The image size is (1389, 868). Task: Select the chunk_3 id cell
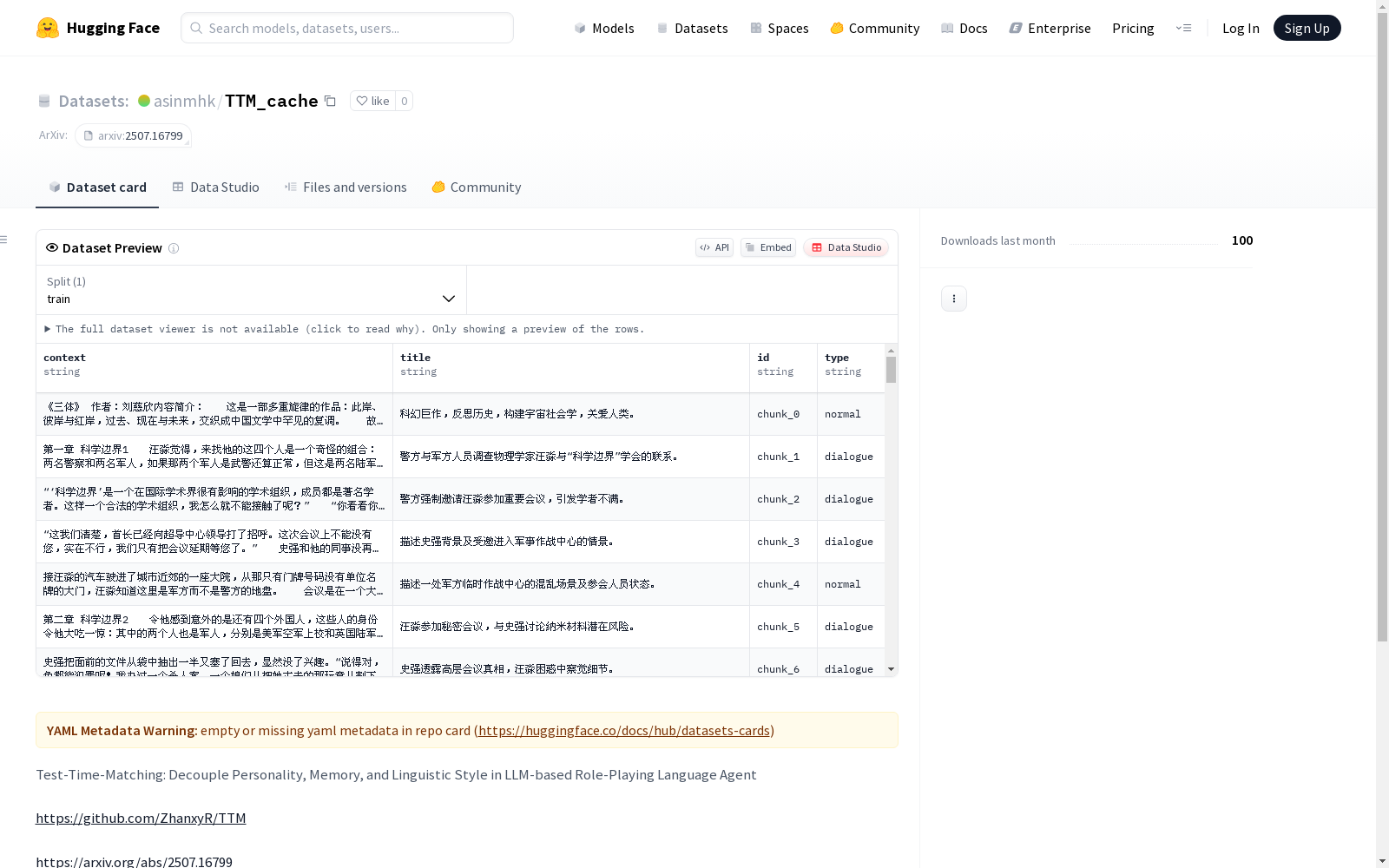783,542
